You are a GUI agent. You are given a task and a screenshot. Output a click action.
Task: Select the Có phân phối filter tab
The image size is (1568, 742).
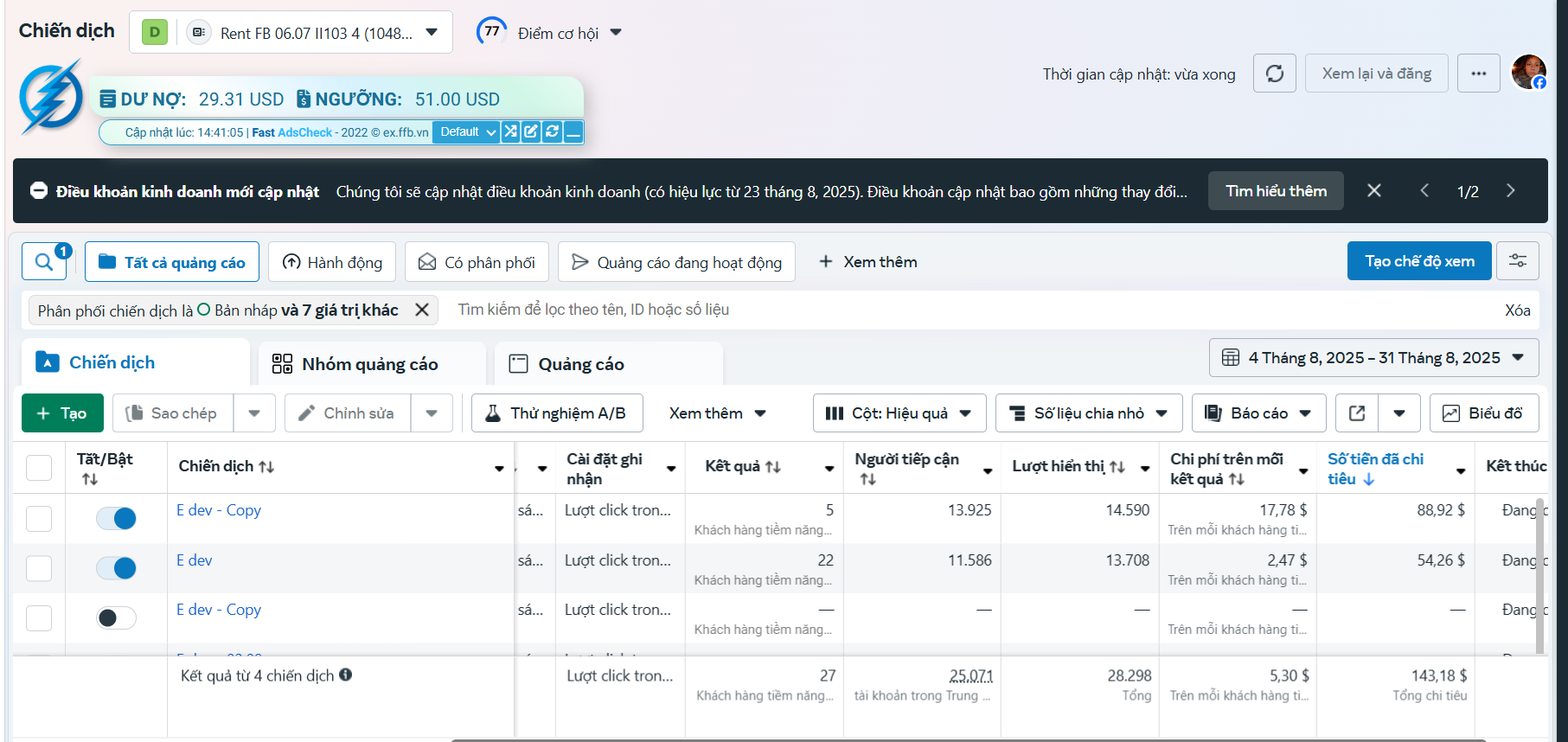[477, 262]
